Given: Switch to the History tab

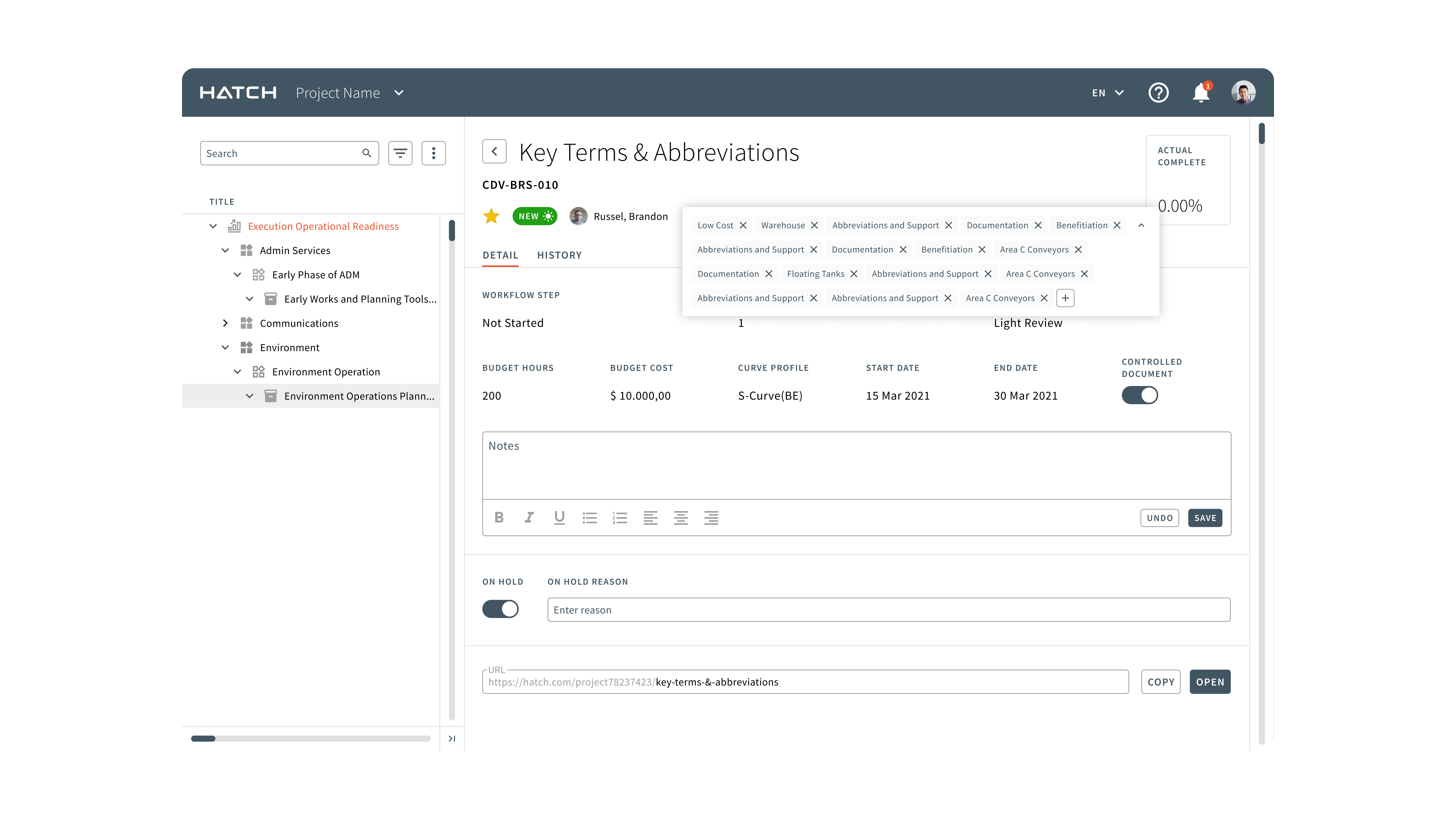Looking at the screenshot, I should point(559,255).
